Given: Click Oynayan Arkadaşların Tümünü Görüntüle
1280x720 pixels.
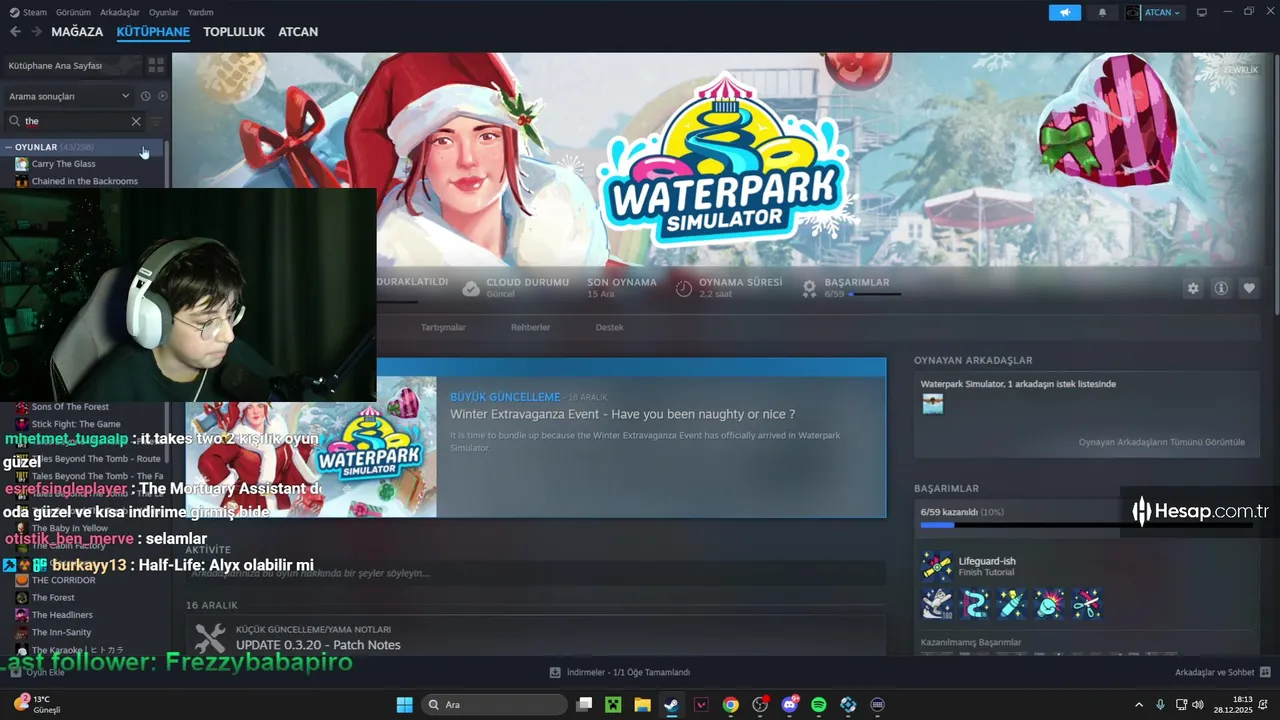Looking at the screenshot, I should pos(1161,442).
